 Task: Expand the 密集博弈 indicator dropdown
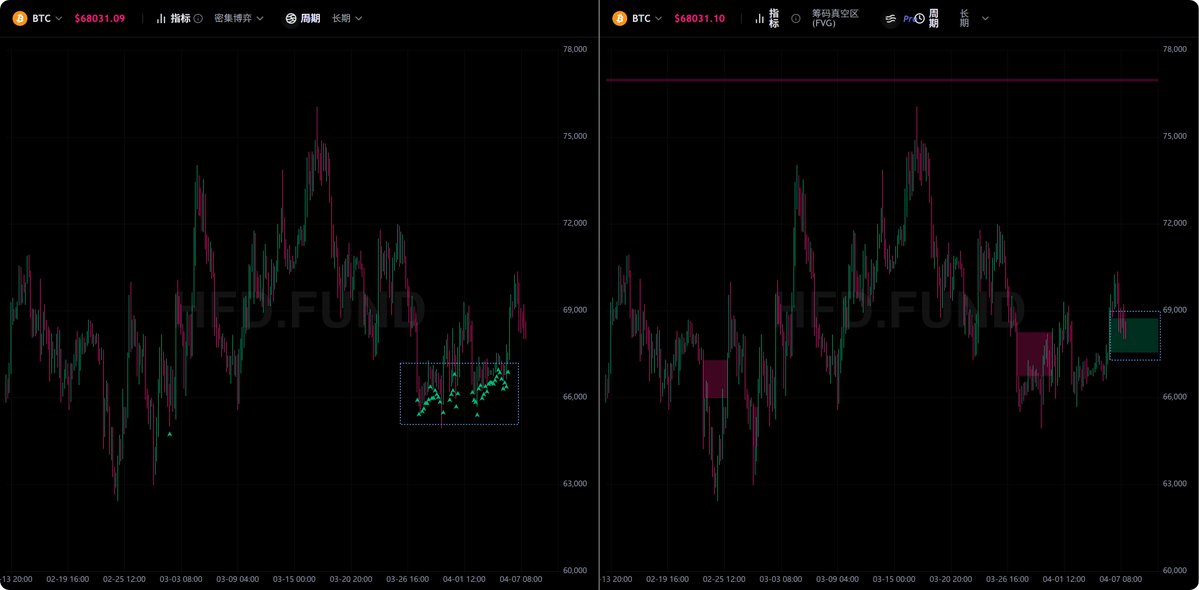pyautogui.click(x=239, y=18)
